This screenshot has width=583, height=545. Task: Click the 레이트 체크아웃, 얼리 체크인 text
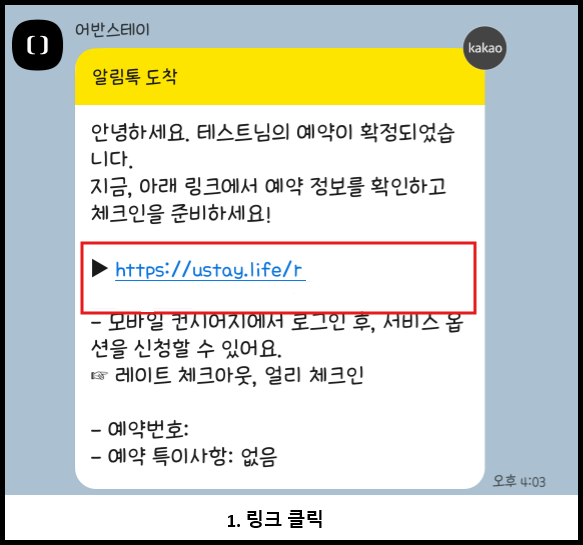(x=239, y=375)
